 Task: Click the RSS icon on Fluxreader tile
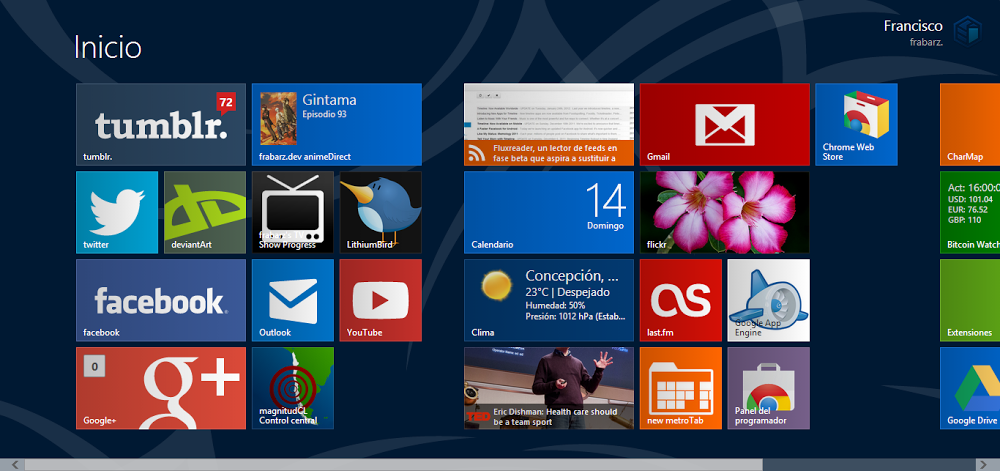tap(477, 153)
